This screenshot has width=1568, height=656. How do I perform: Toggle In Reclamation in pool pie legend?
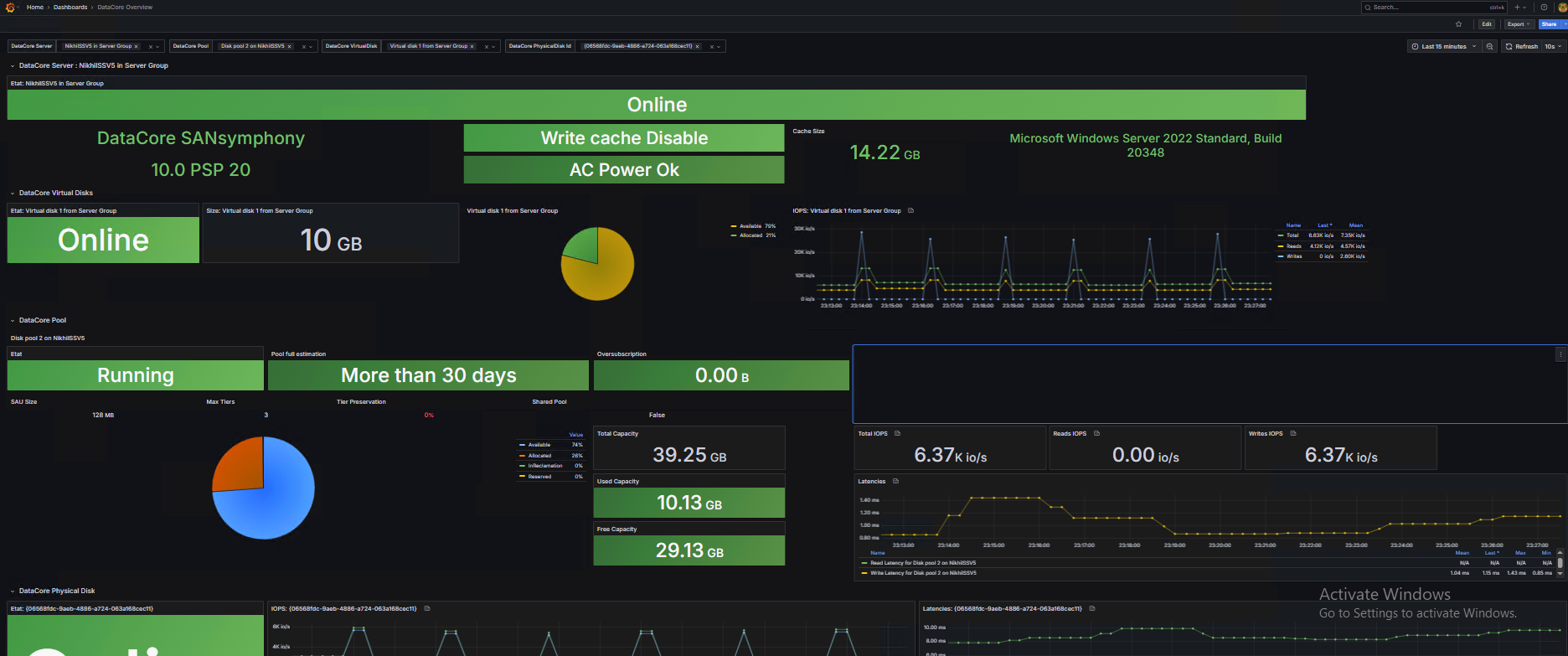[545, 466]
